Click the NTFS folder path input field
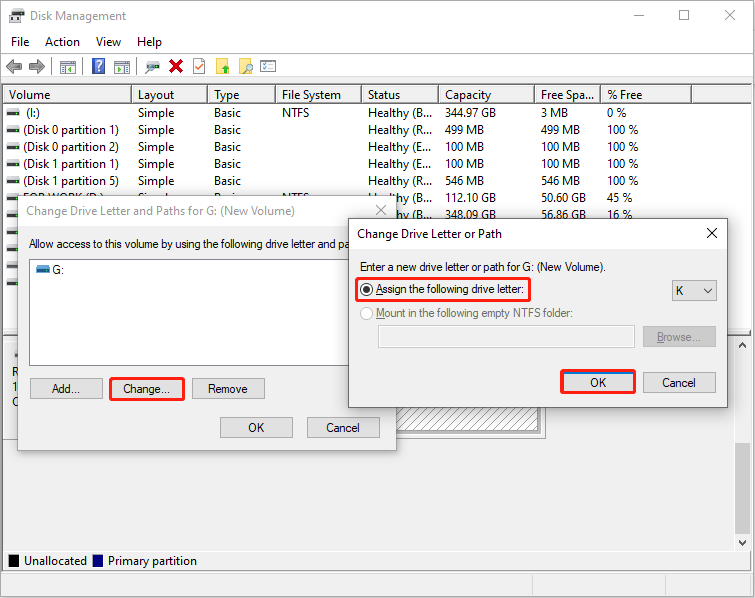 coord(506,337)
